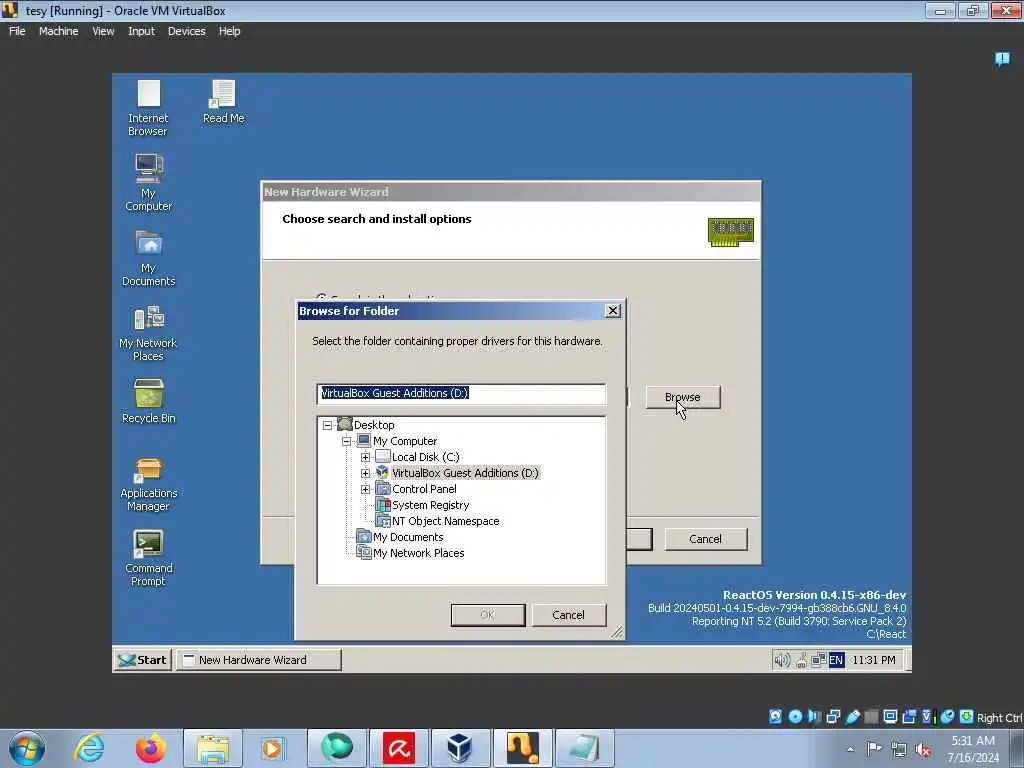The height and width of the screenshot is (768, 1024).
Task: Click the Windows network tray icon
Action: click(899, 749)
